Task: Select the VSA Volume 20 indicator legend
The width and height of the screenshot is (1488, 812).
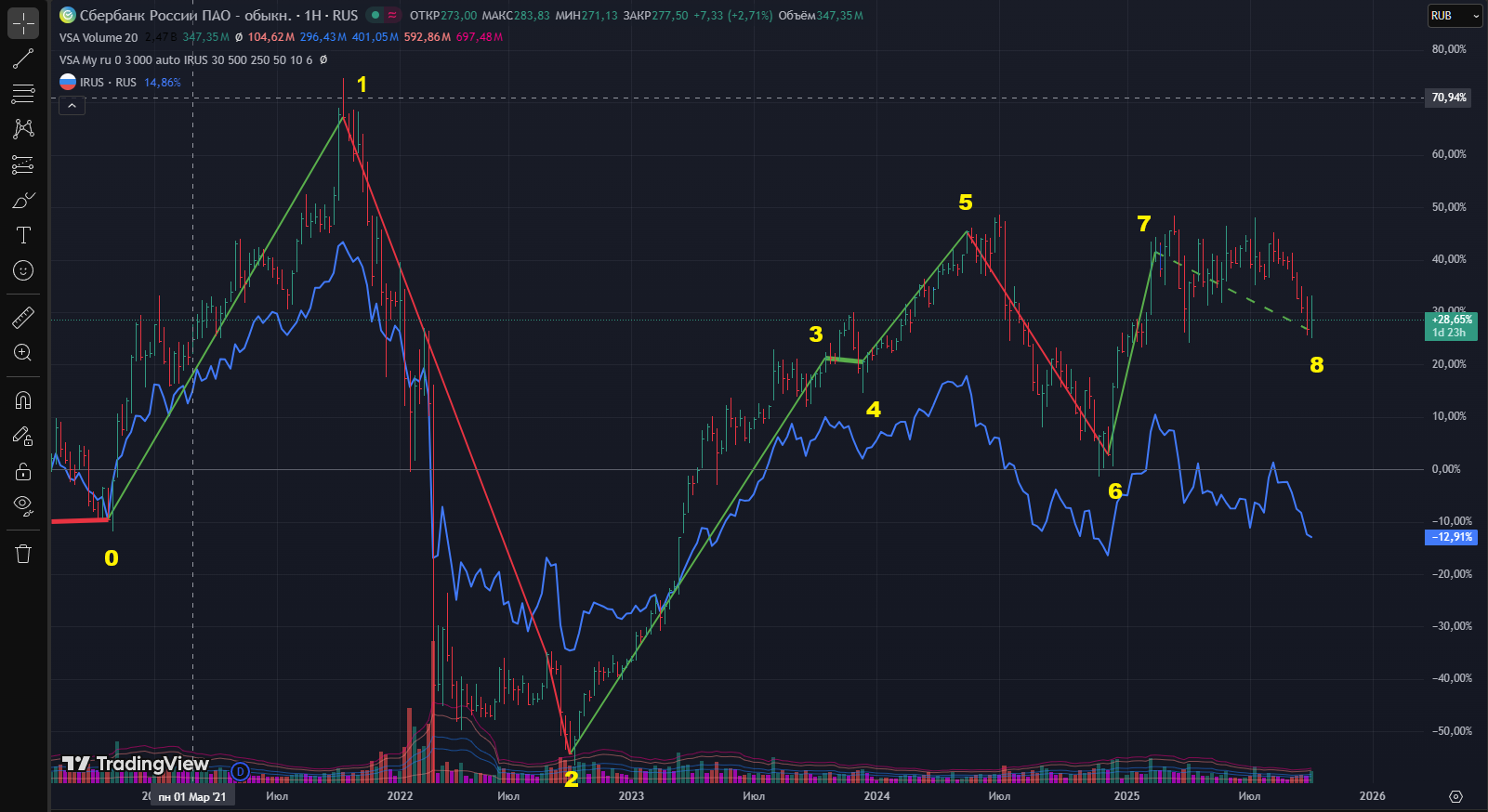Action: pos(99,37)
